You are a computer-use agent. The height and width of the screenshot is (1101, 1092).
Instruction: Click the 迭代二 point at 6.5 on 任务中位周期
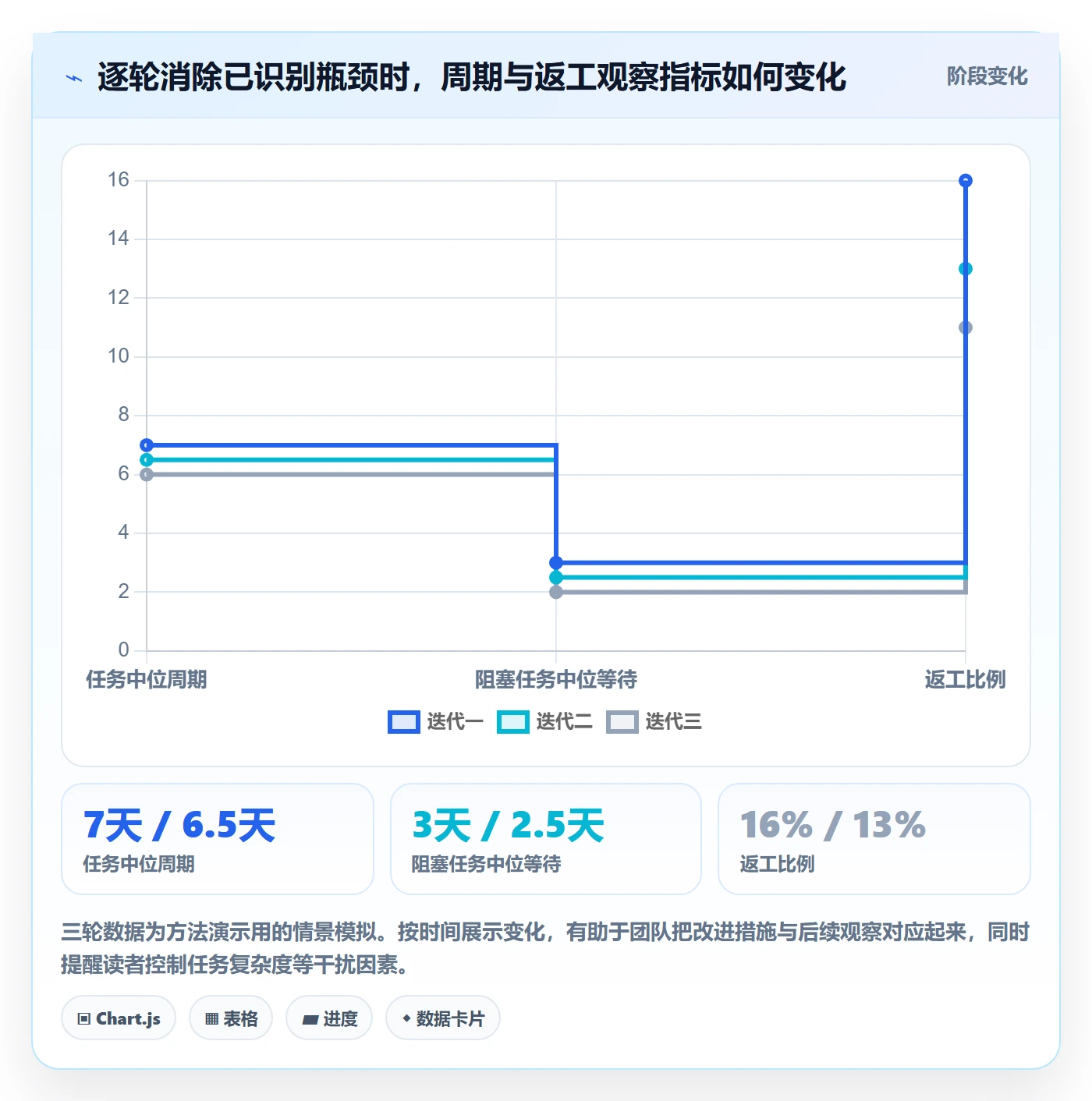tap(147, 460)
